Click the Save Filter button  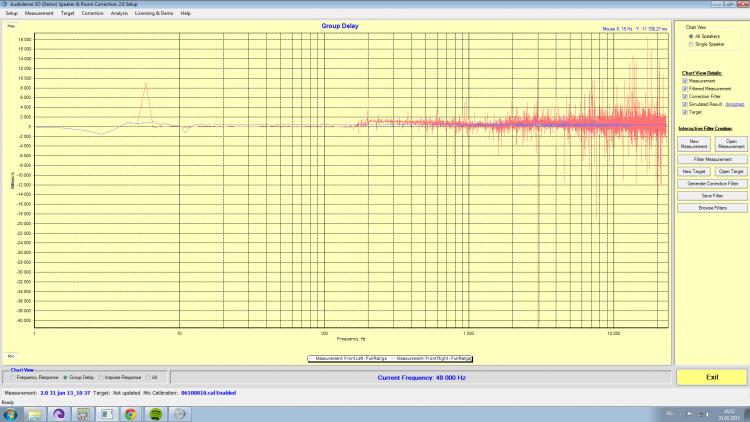coord(712,196)
